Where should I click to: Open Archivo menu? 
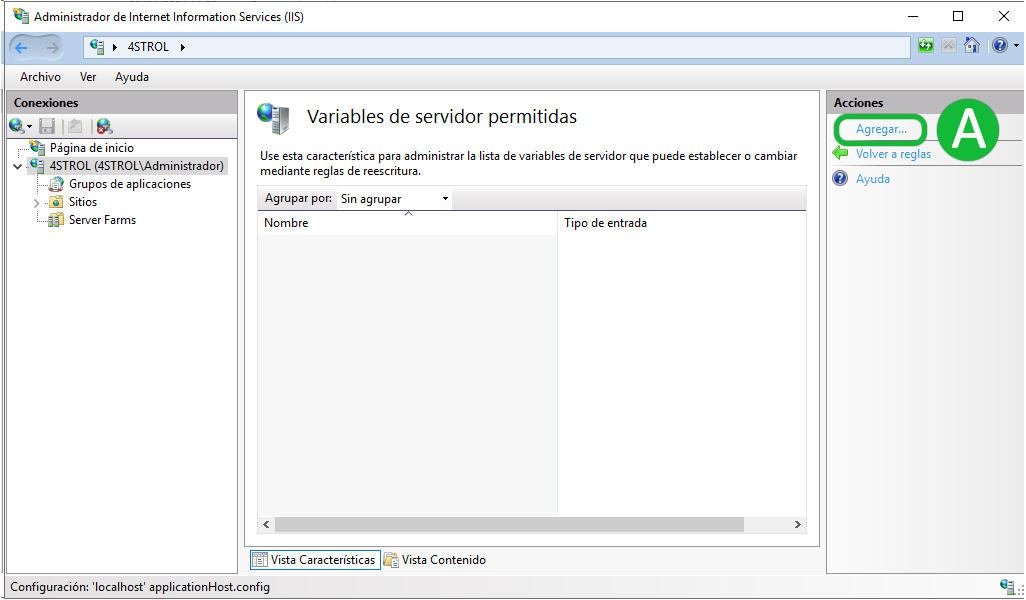[x=41, y=77]
